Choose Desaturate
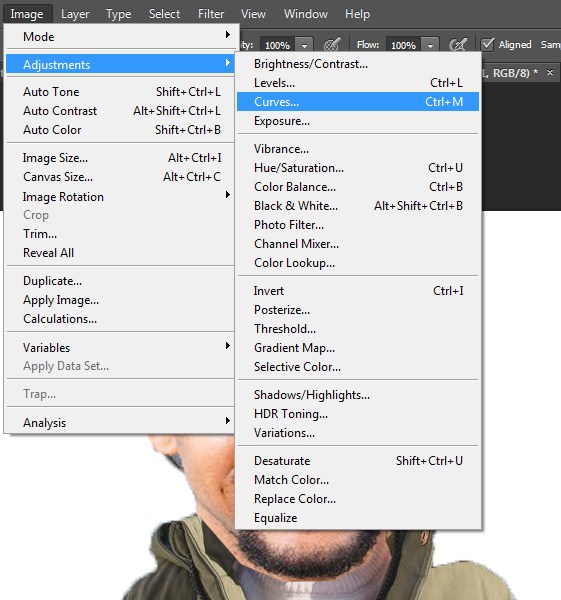Viewport: 561px width, 600px height. (358, 461)
